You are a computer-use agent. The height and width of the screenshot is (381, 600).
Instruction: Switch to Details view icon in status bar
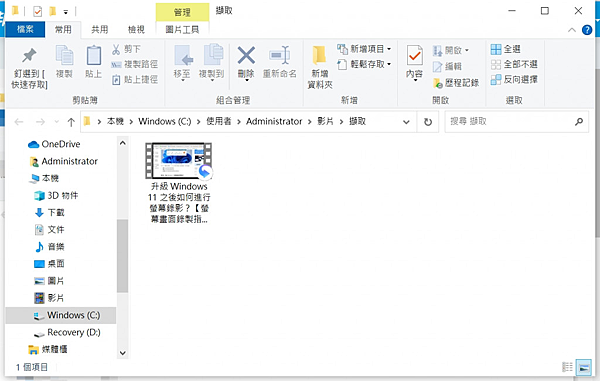pyautogui.click(x=567, y=367)
